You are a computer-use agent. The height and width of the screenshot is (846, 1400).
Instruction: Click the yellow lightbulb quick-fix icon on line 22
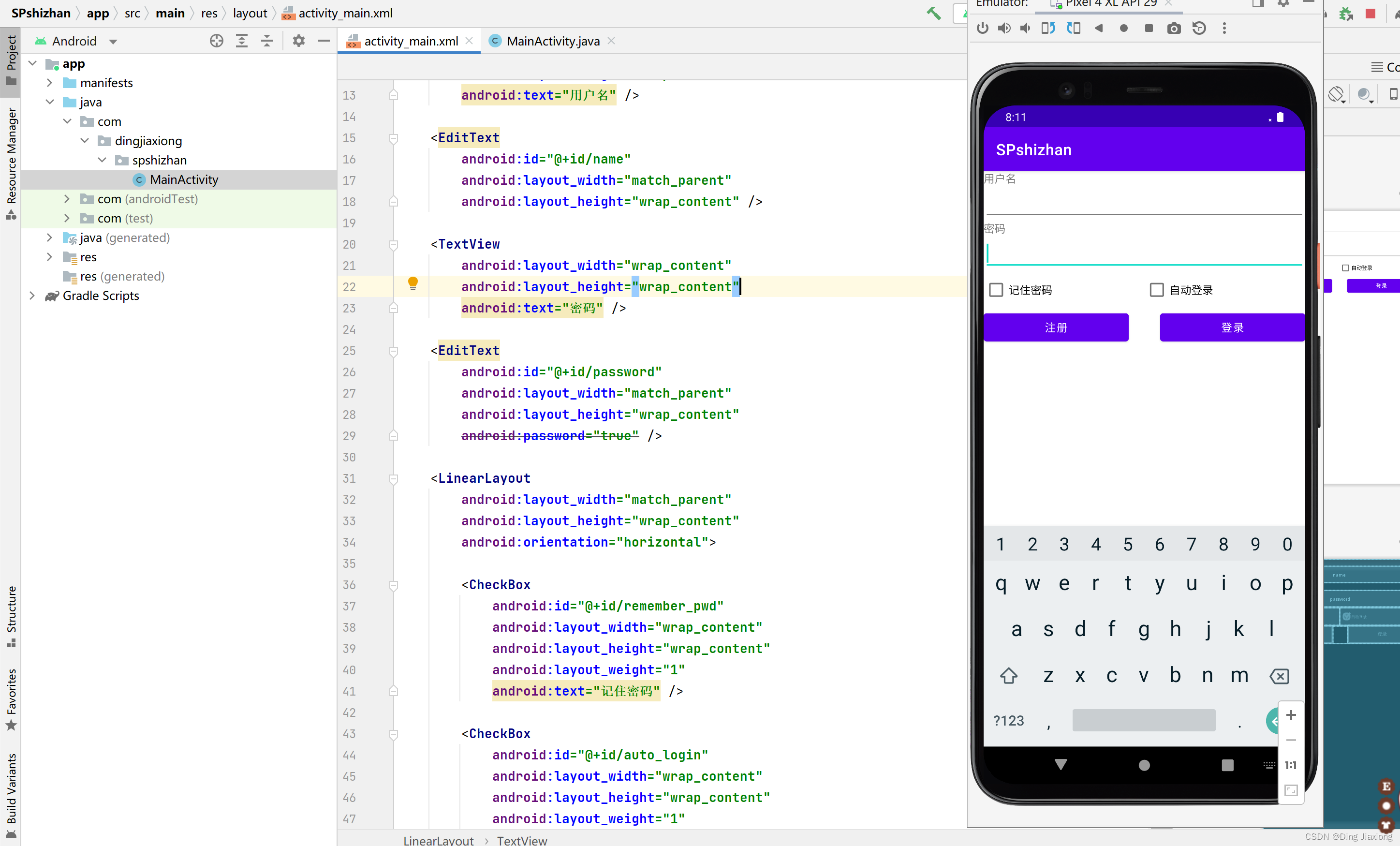[413, 283]
